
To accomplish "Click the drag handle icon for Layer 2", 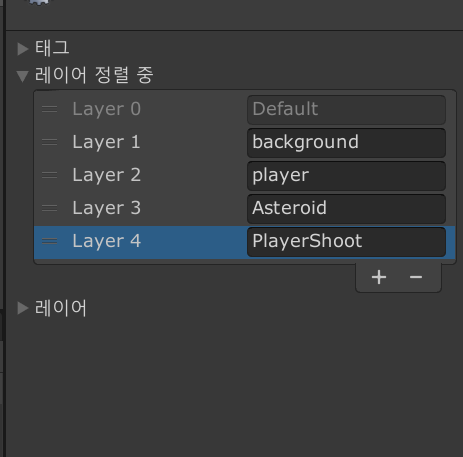I will (x=49, y=175).
